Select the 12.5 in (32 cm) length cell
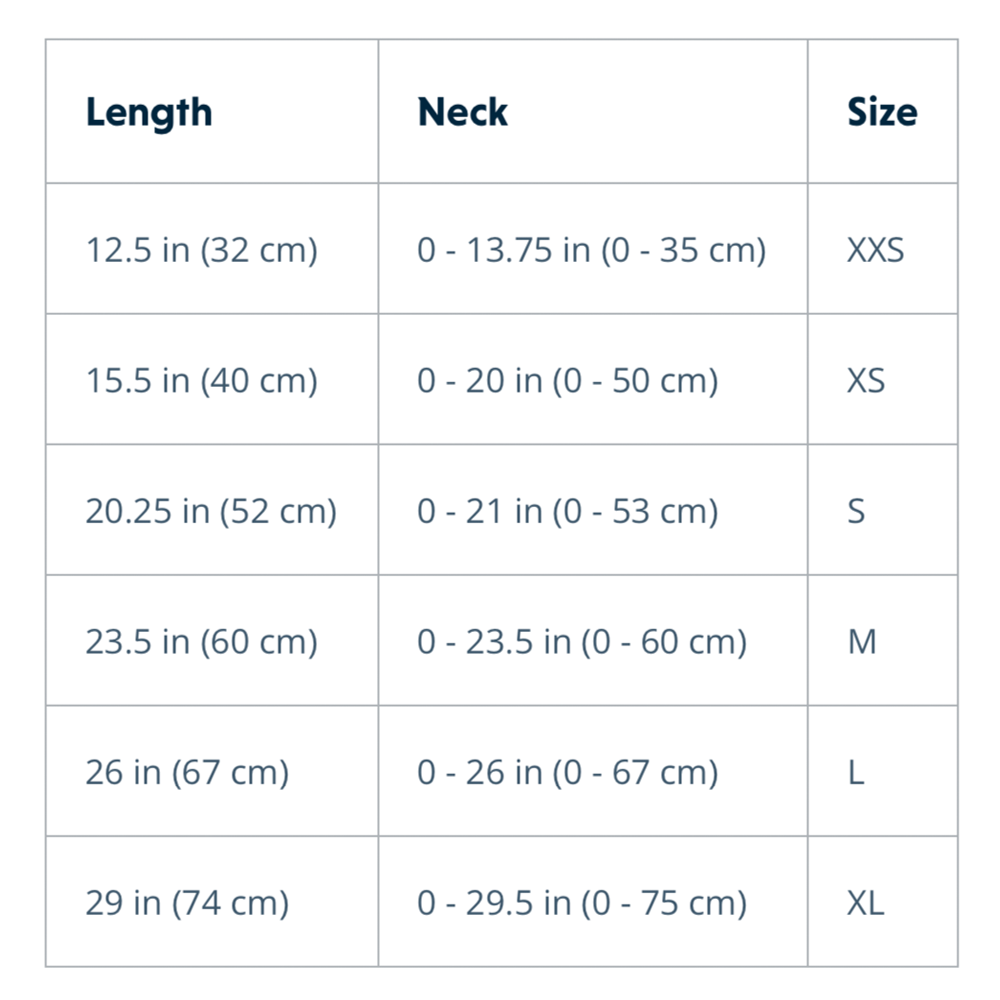1000x1000 pixels. 201,249
